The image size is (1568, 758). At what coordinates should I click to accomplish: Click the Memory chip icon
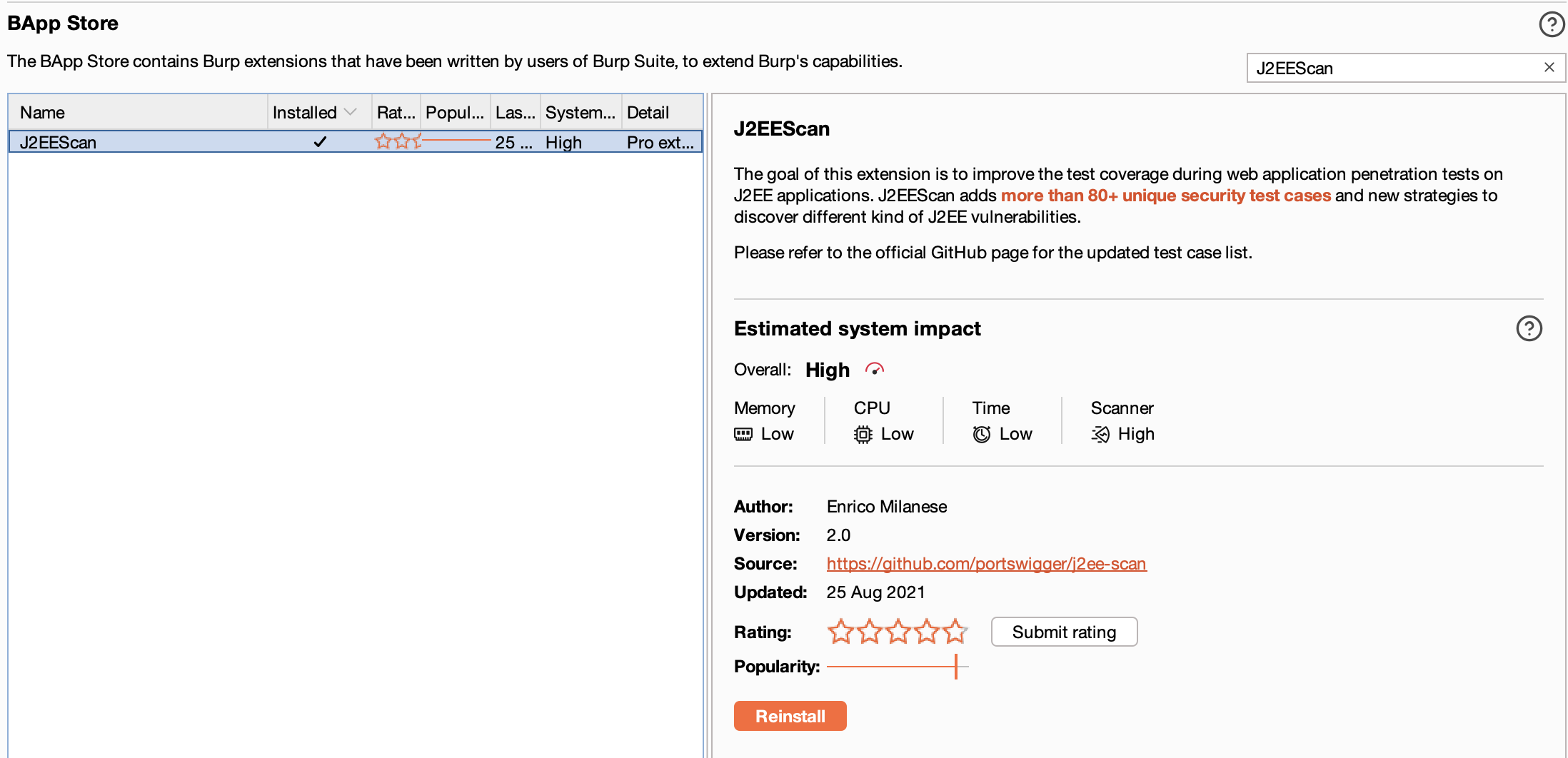coord(743,434)
